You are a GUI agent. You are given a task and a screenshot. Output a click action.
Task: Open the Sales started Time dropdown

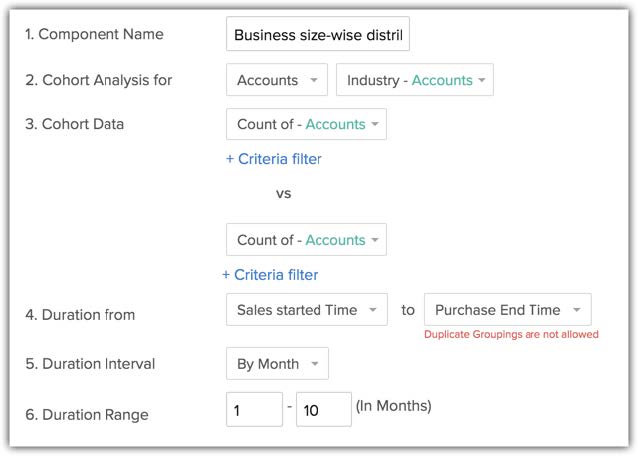point(307,310)
